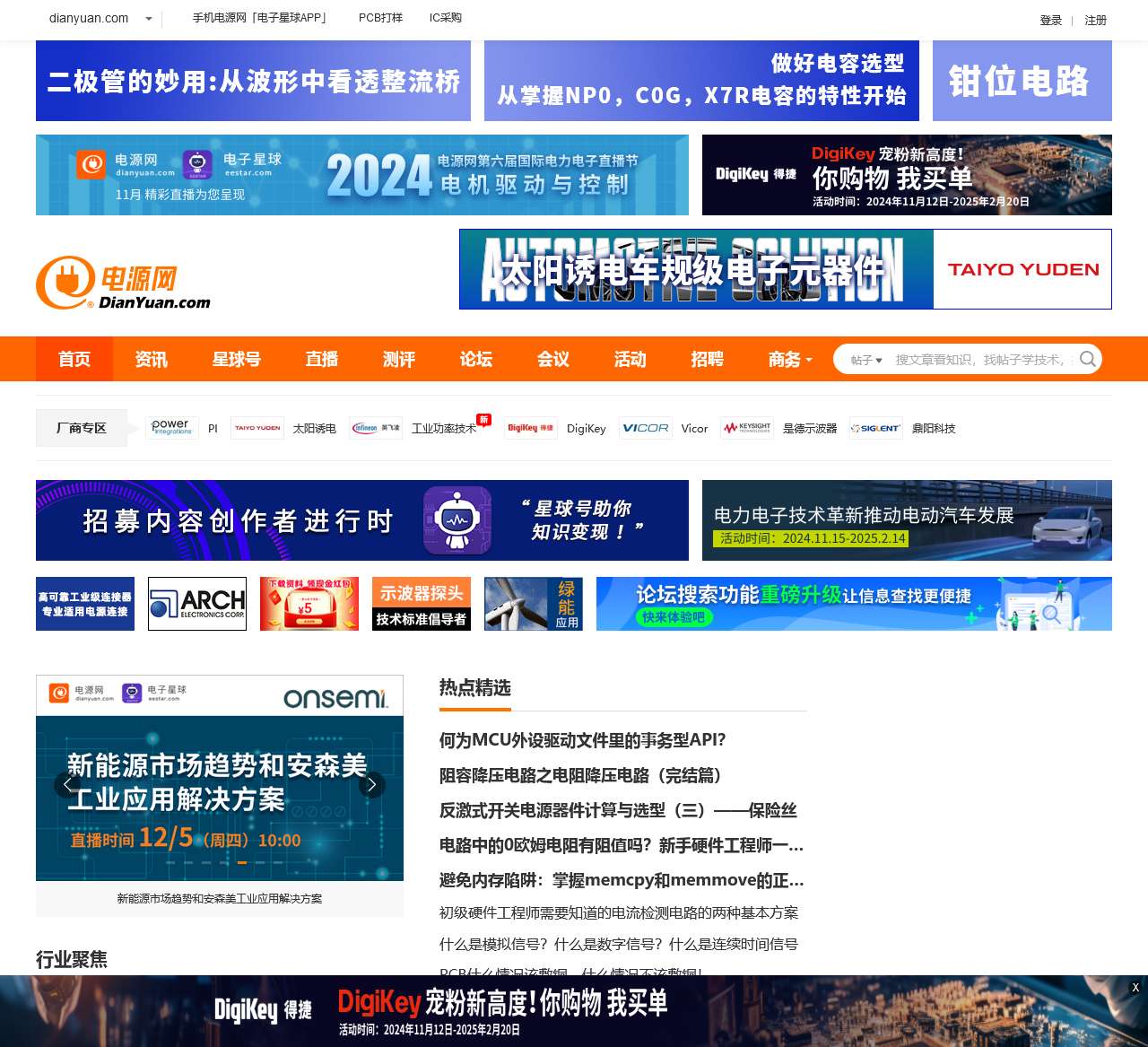
Task: Open the 测评 navigation tab
Action: [x=399, y=359]
